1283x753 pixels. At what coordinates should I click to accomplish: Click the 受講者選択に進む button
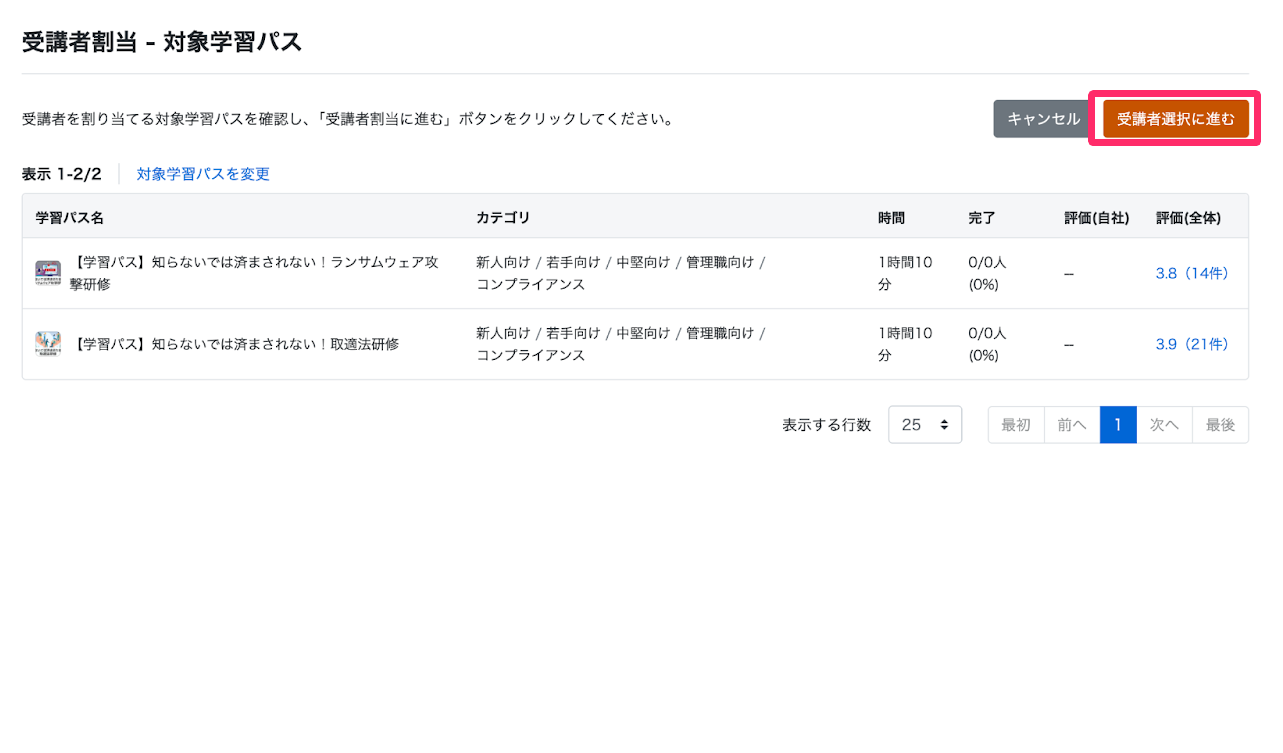pos(1176,119)
